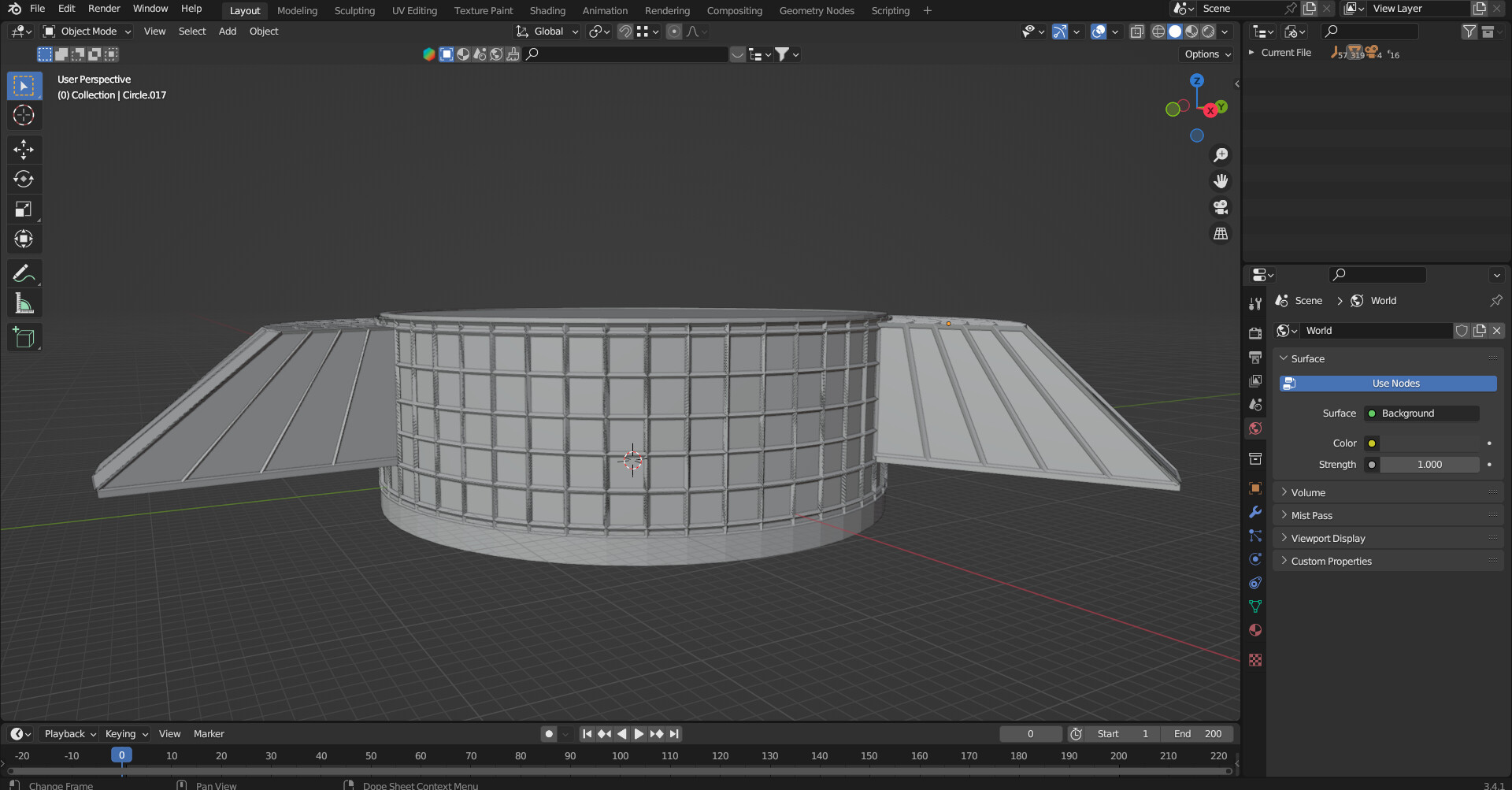Image resolution: width=1512 pixels, height=790 pixels.
Task: Open the Modifier properties wrench tab
Action: click(1255, 512)
